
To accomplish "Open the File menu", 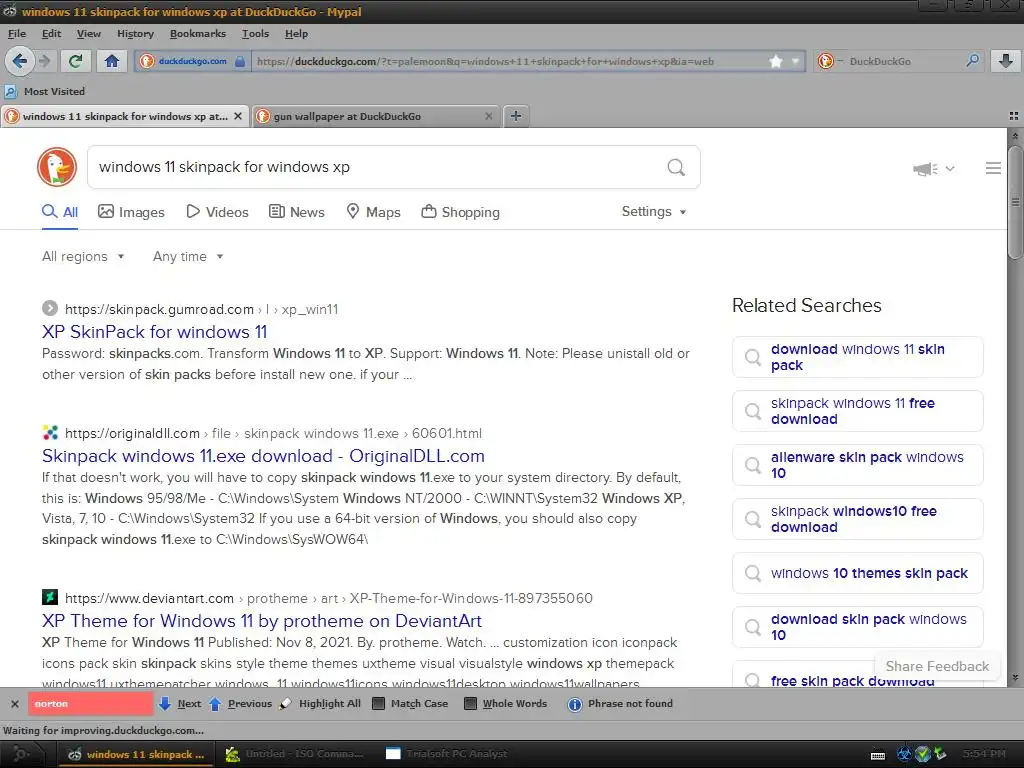I will 17,34.
